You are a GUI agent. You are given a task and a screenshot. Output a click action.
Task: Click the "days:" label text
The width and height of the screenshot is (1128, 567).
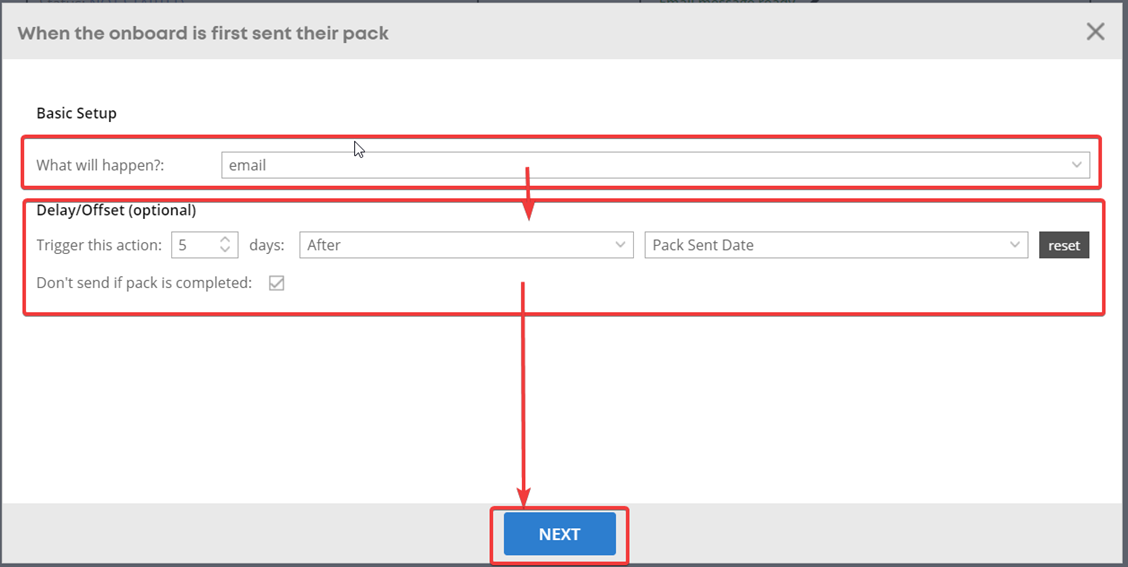[x=267, y=245]
